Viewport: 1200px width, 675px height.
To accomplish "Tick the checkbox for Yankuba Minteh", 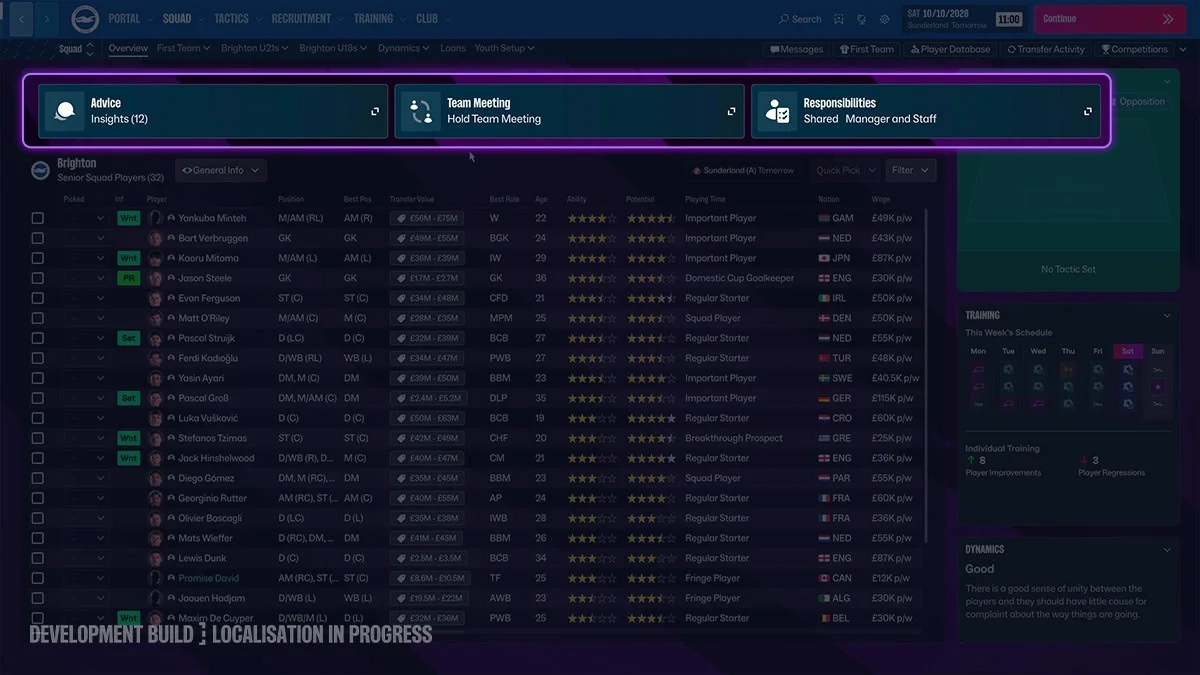I will click(x=38, y=218).
